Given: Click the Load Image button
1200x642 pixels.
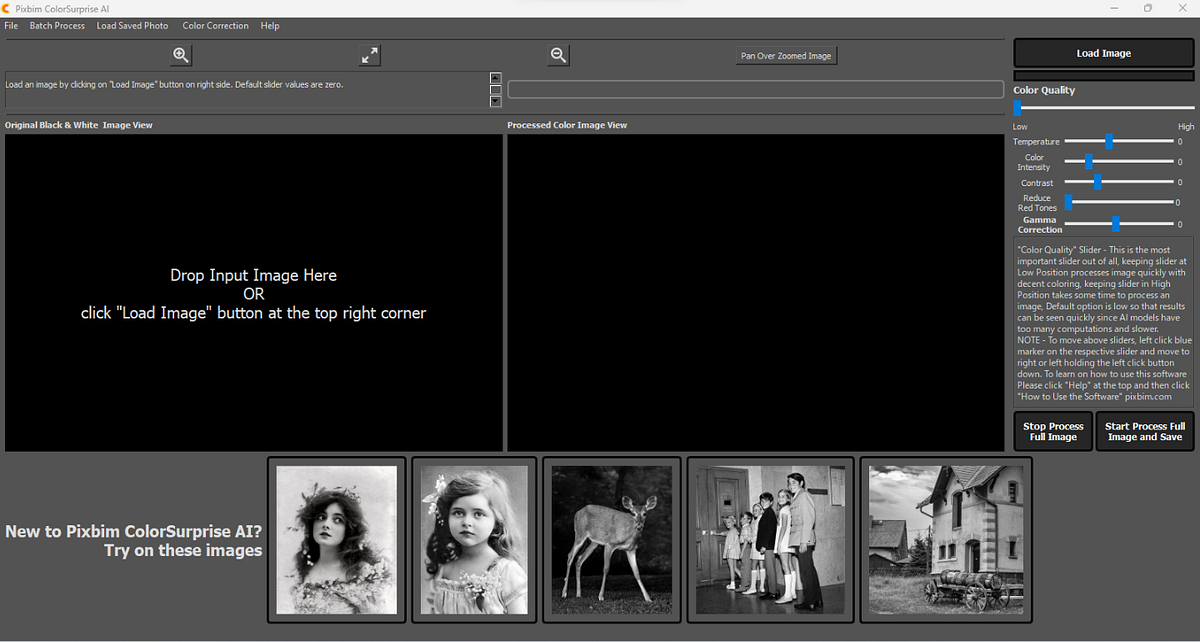Looking at the screenshot, I should (x=1103, y=53).
